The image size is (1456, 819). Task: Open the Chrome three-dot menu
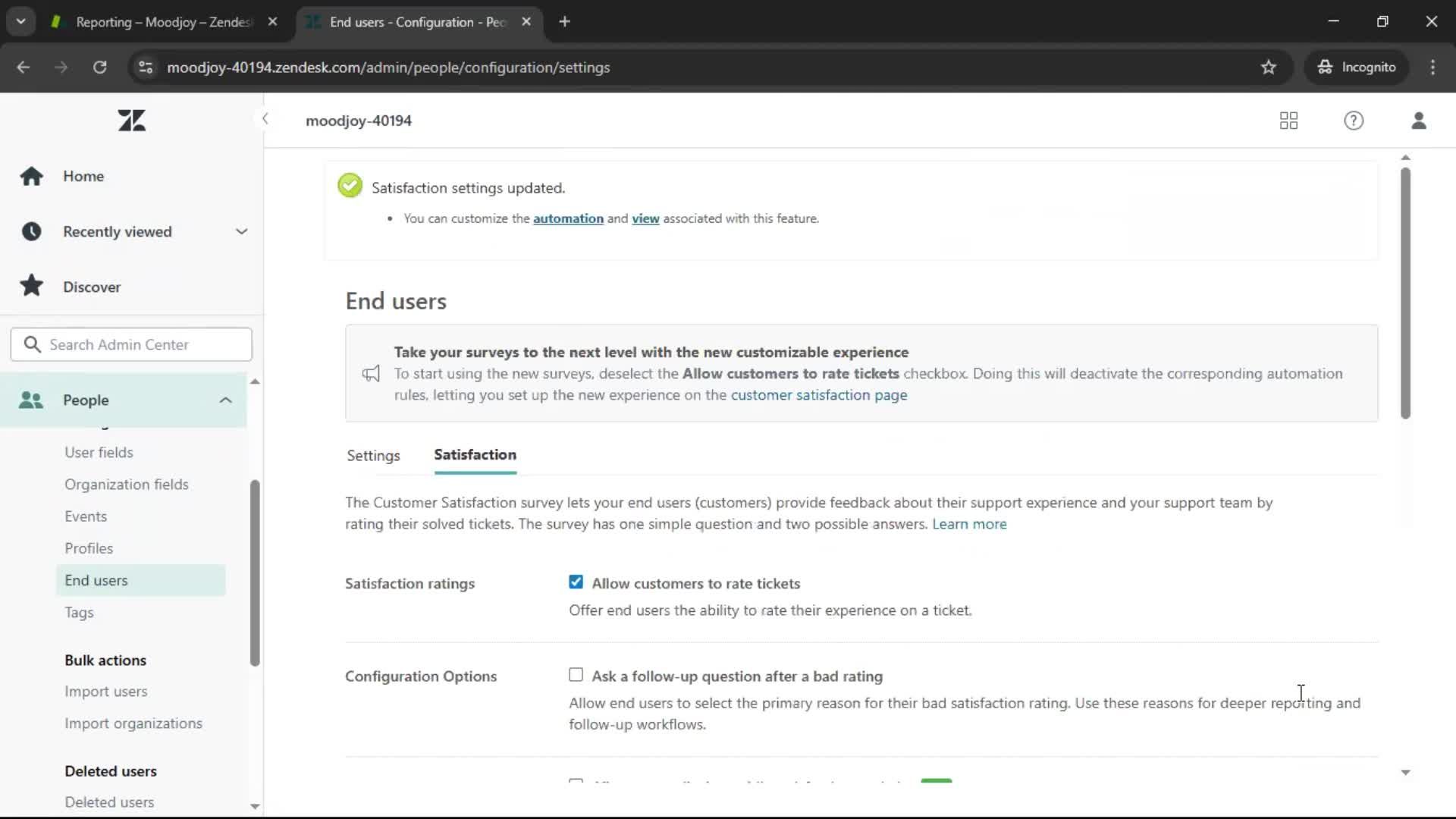coord(1432,67)
